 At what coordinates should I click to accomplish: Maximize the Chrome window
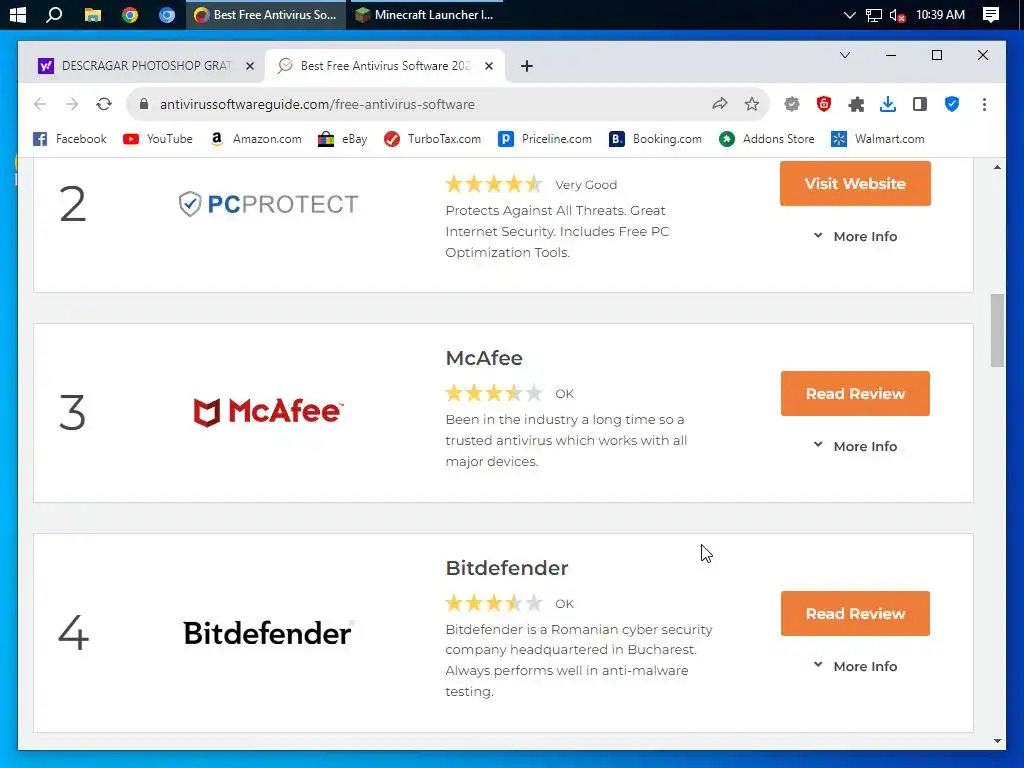pyautogui.click(x=936, y=56)
